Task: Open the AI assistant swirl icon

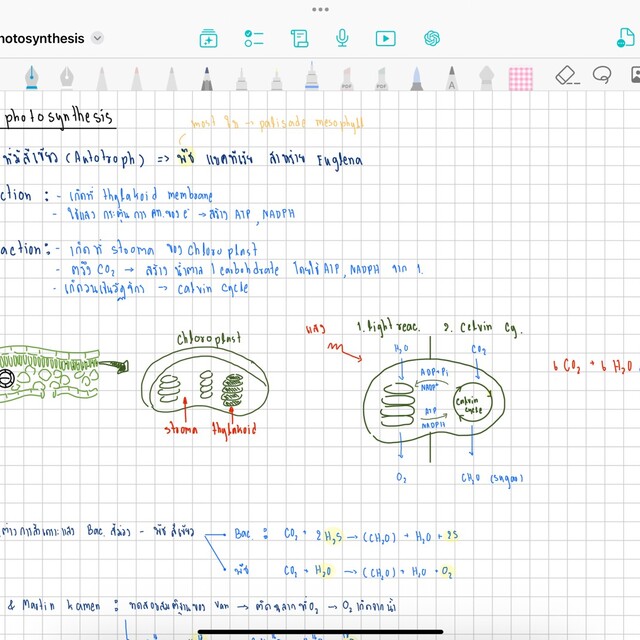Action: [x=432, y=38]
